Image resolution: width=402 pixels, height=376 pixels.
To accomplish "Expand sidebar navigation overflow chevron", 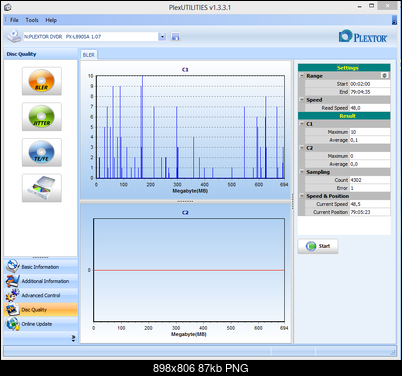I will click(x=73, y=339).
